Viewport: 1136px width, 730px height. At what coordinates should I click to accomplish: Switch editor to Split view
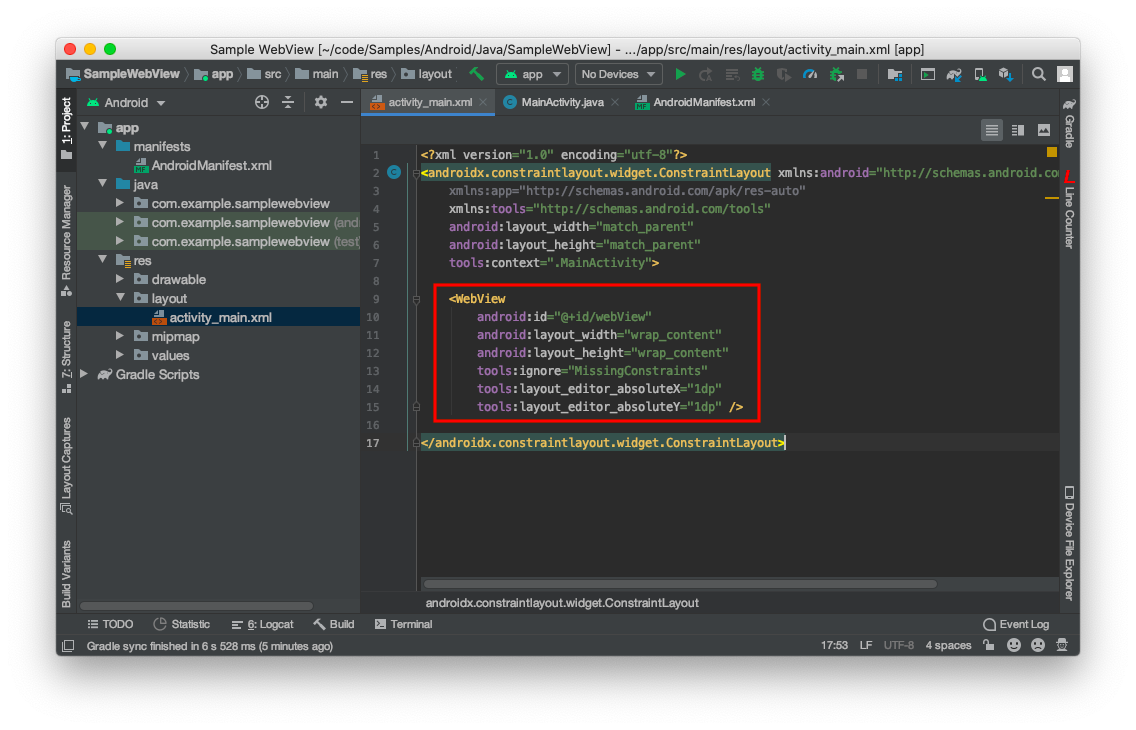click(1018, 130)
